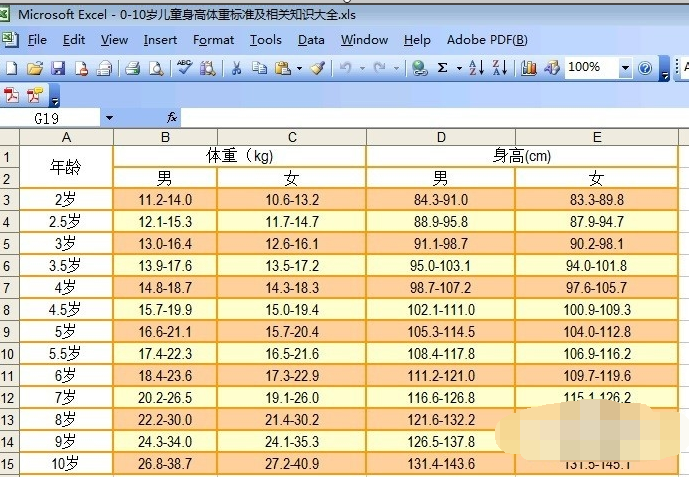Image resolution: width=689 pixels, height=477 pixels.
Task: Open the Format menu
Action: tap(214, 40)
